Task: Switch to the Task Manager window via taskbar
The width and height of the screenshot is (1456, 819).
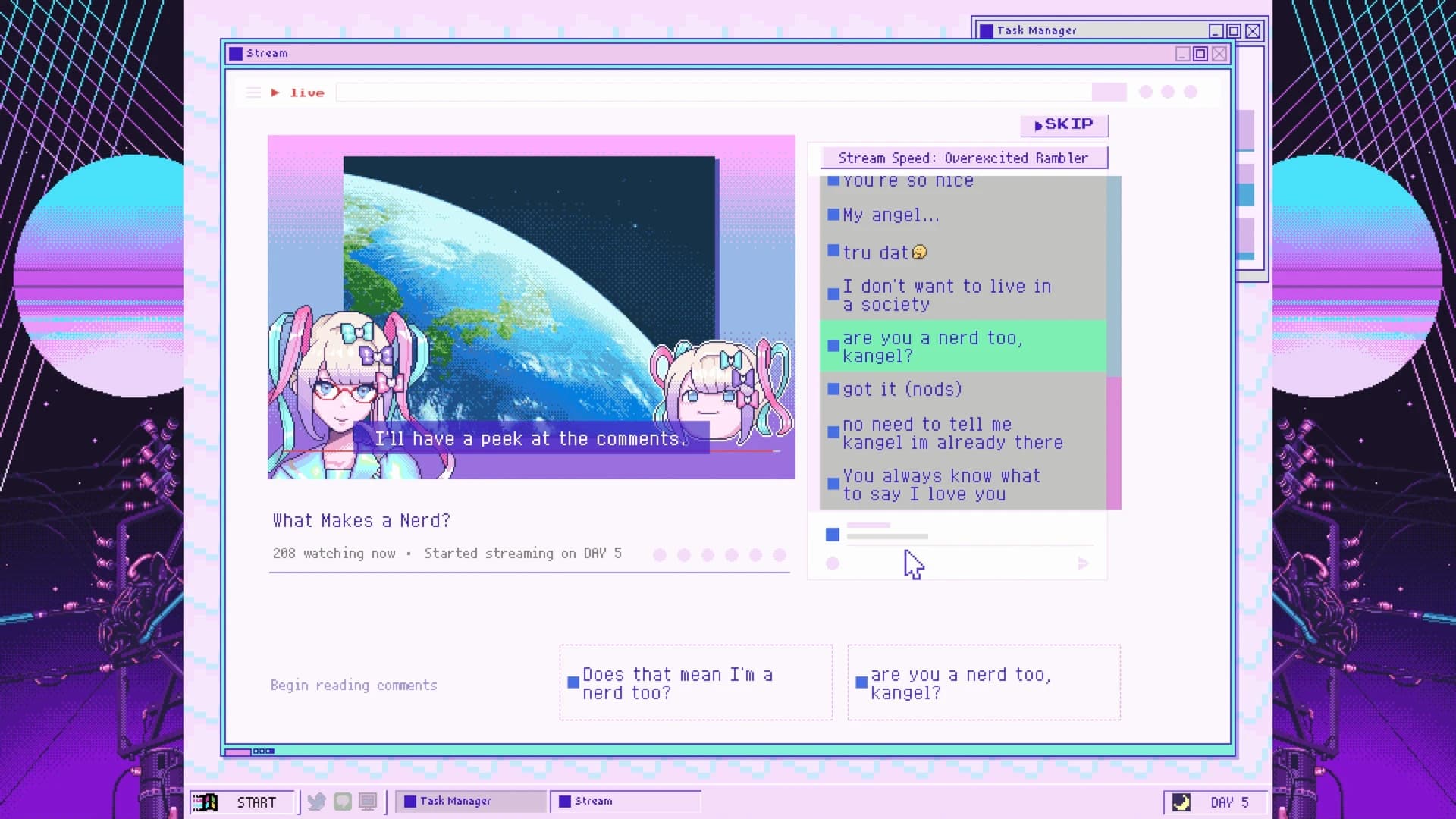Action: click(470, 801)
